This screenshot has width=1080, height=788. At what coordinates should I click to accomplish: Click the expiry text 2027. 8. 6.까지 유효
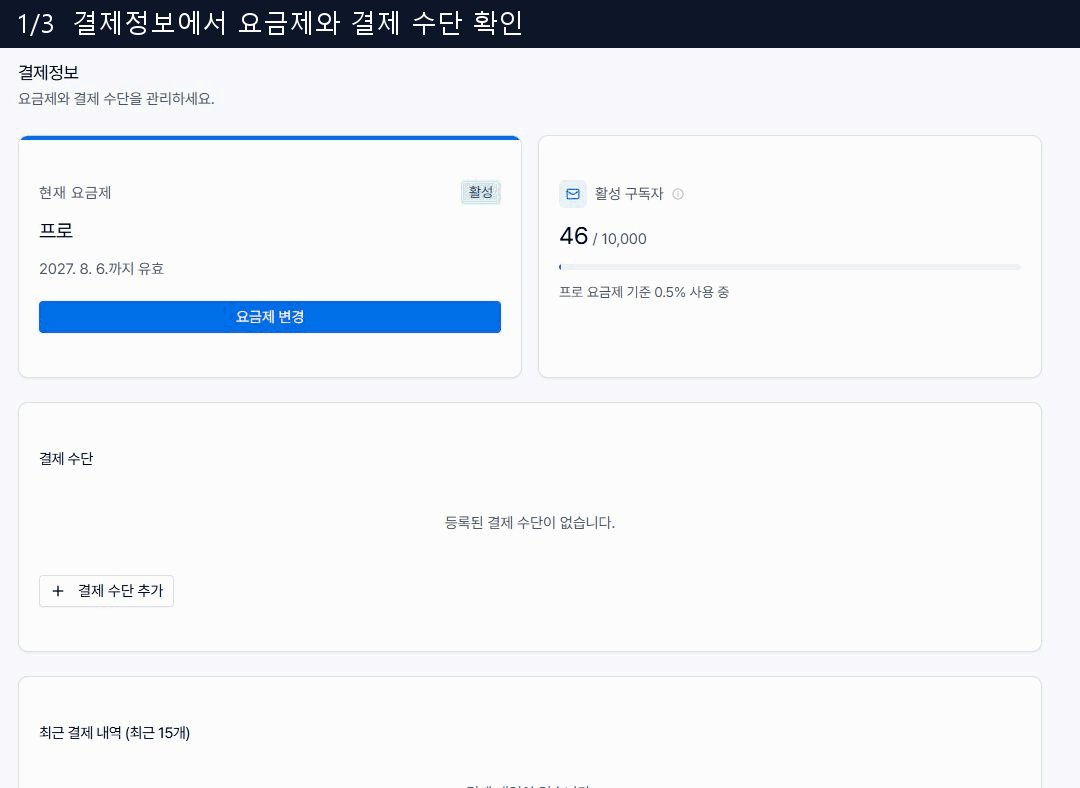click(101, 269)
